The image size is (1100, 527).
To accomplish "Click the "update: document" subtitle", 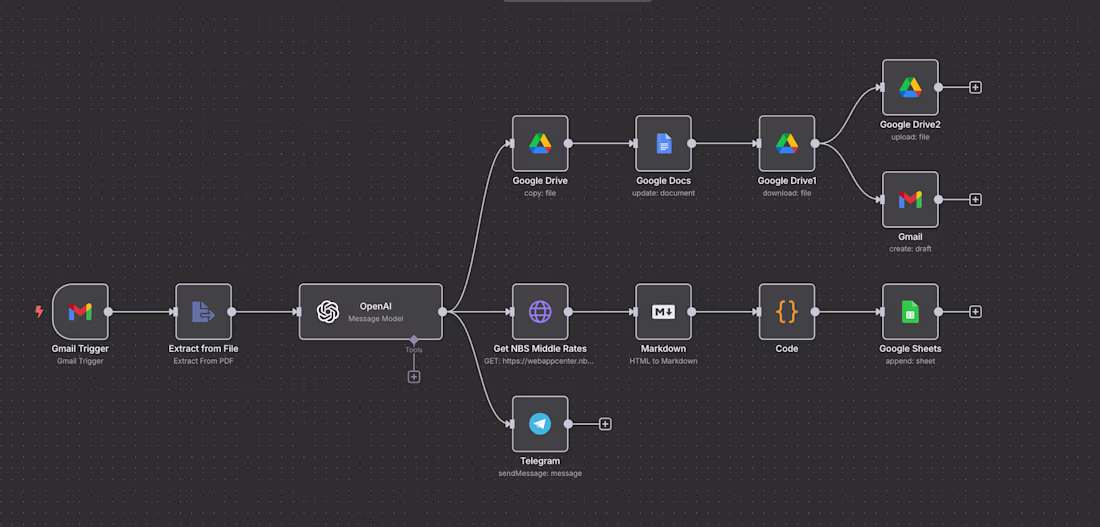I will coord(664,193).
